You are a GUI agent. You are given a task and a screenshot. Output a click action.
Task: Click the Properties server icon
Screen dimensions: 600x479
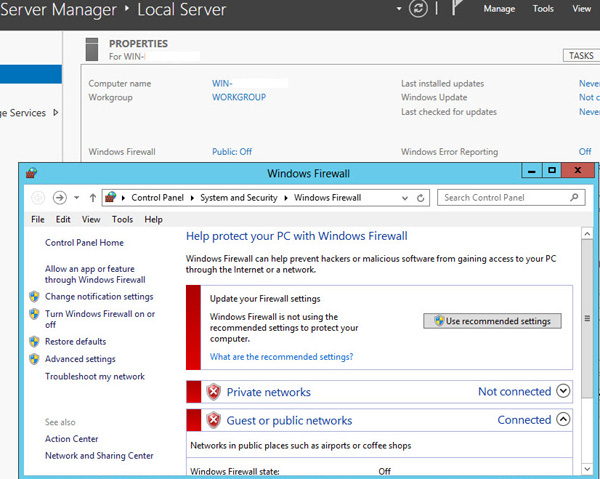92,49
